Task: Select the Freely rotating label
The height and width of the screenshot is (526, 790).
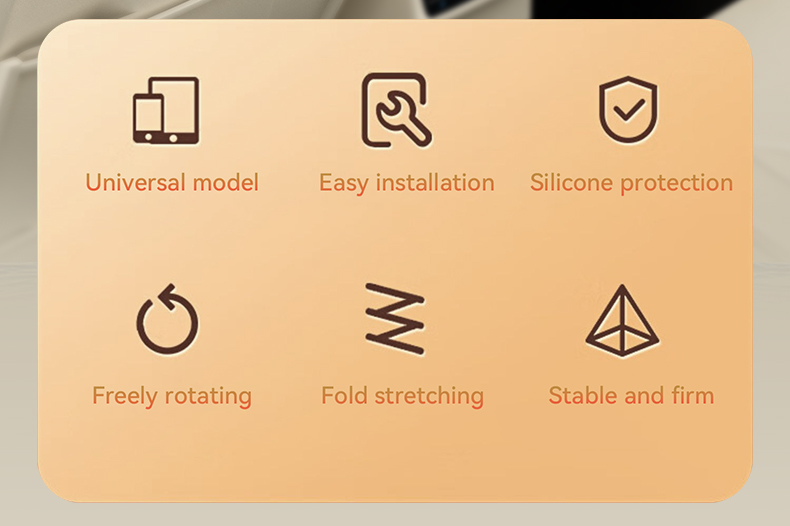Action: (172, 397)
